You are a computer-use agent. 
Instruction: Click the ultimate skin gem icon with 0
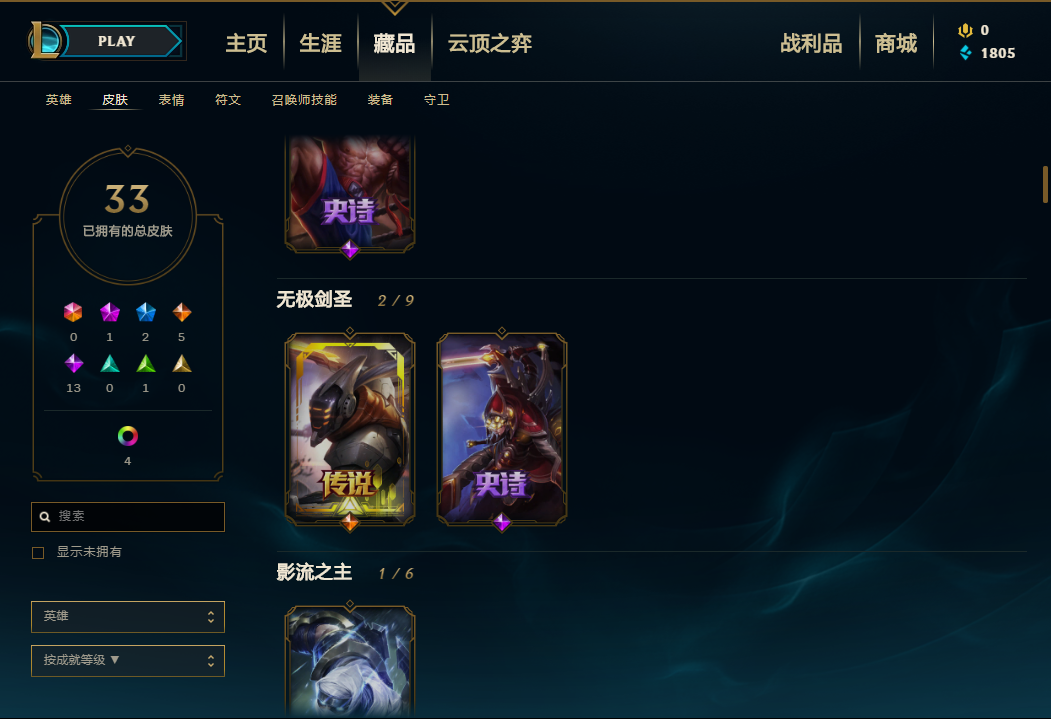(73, 312)
